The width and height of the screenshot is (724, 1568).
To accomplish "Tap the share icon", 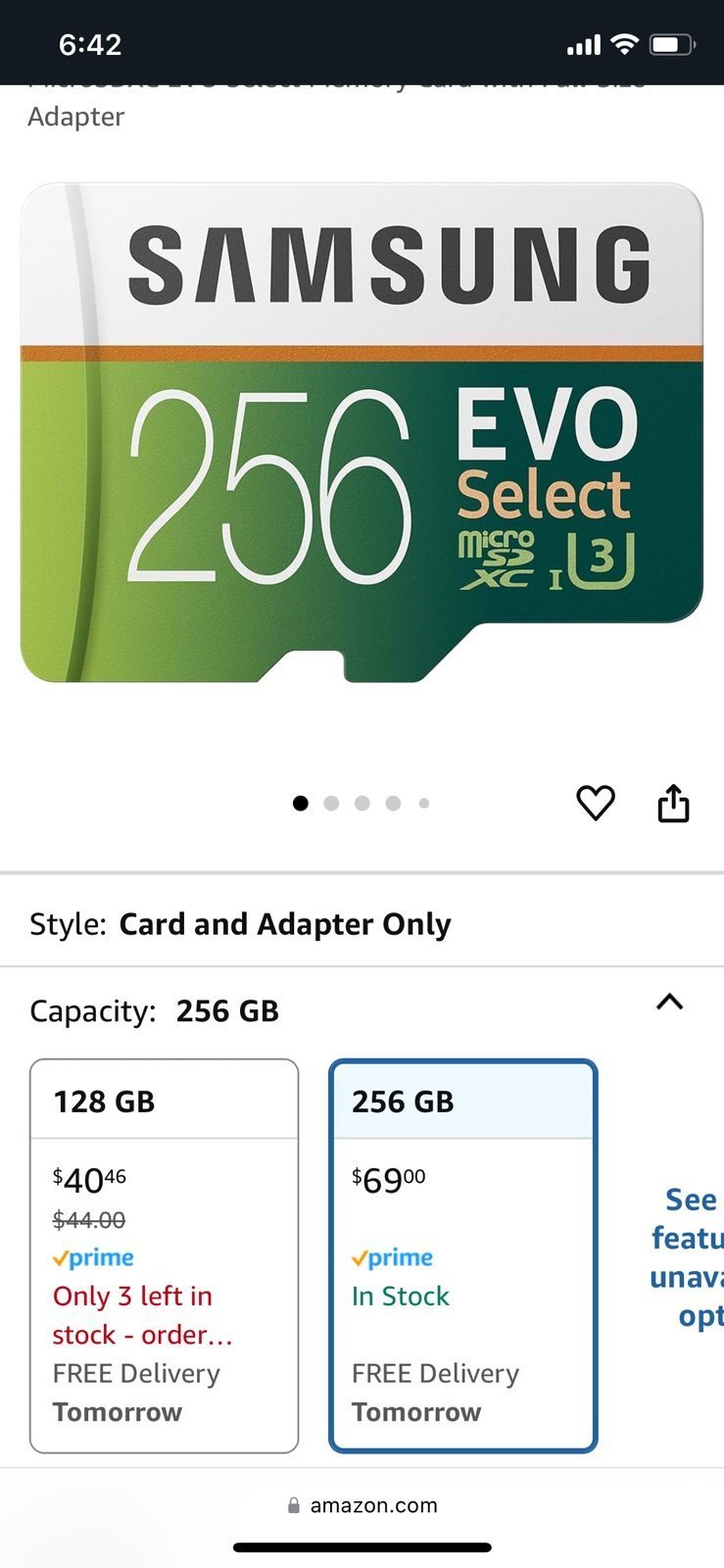I will (x=673, y=804).
